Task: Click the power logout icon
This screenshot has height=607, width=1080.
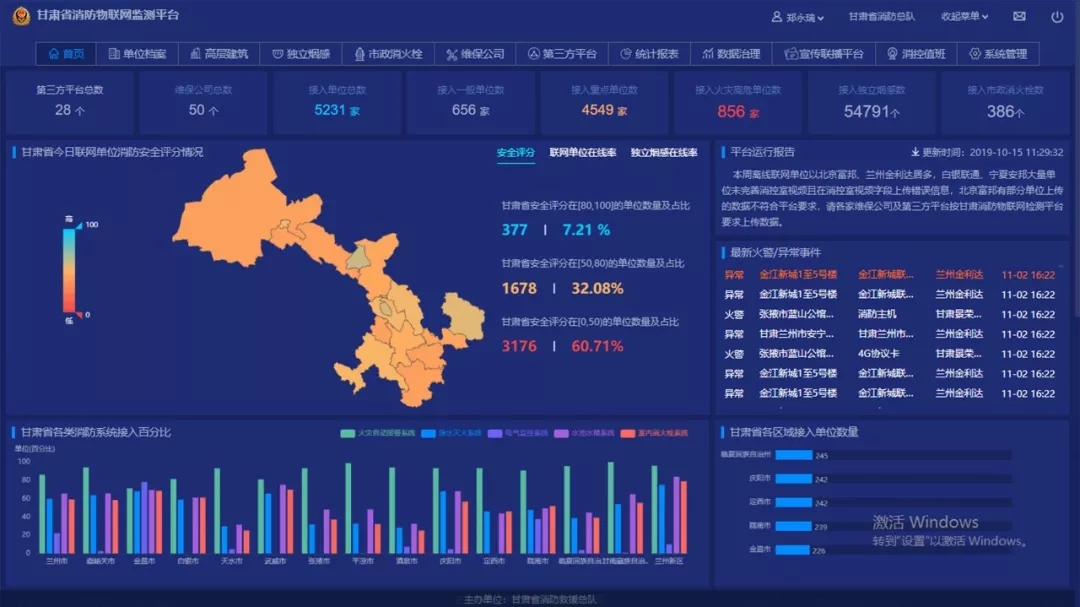Action: (x=1057, y=17)
